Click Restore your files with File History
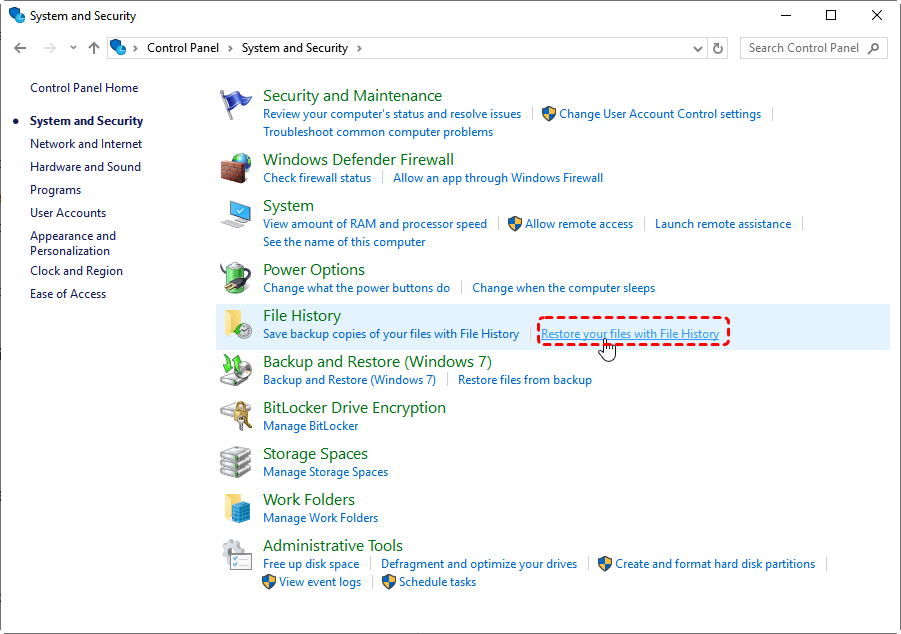901x634 pixels. (630, 334)
